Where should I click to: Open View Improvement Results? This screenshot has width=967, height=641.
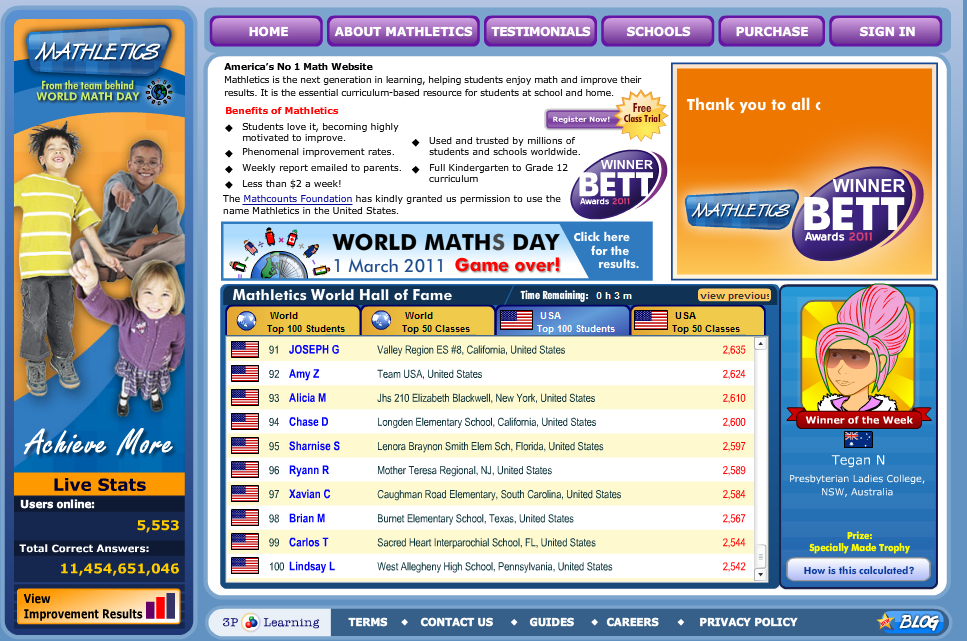(x=99, y=606)
